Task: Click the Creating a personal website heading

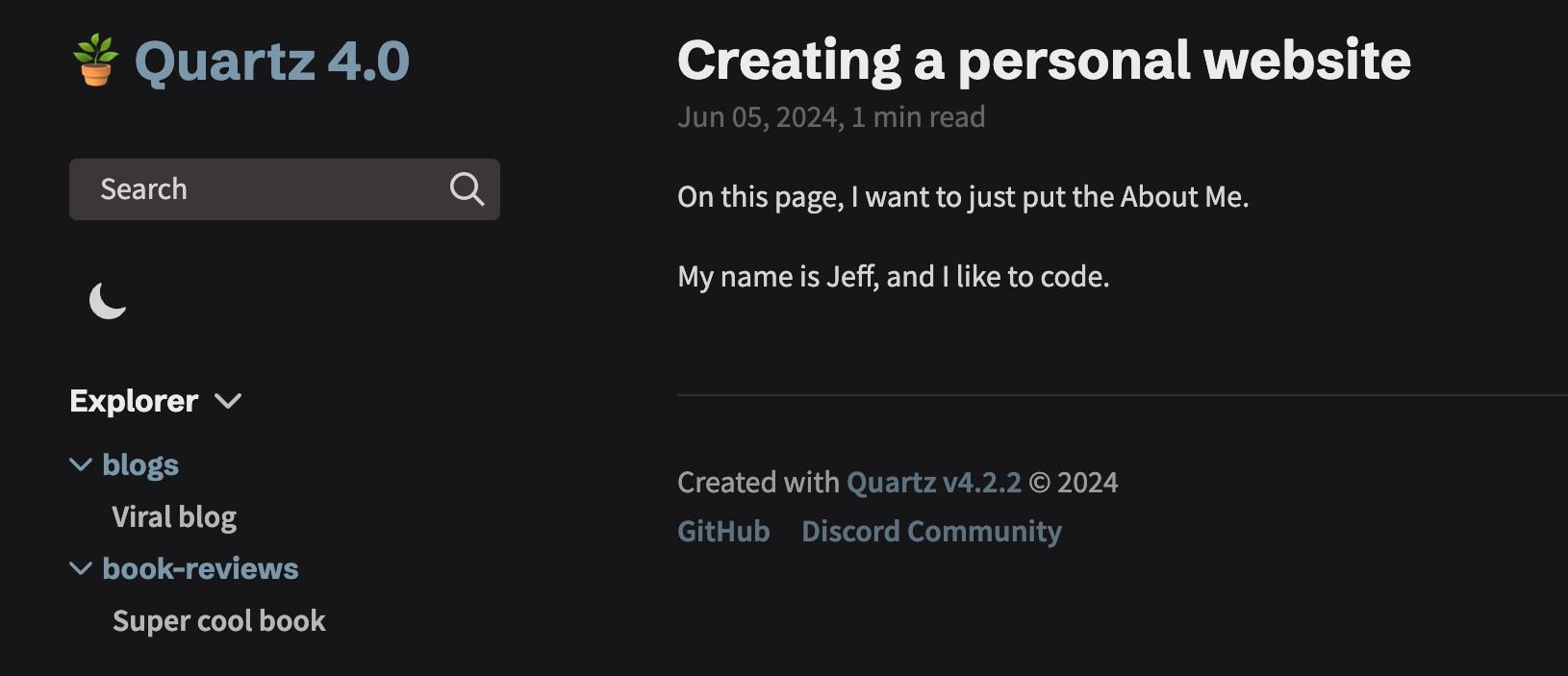Action: [x=1044, y=60]
